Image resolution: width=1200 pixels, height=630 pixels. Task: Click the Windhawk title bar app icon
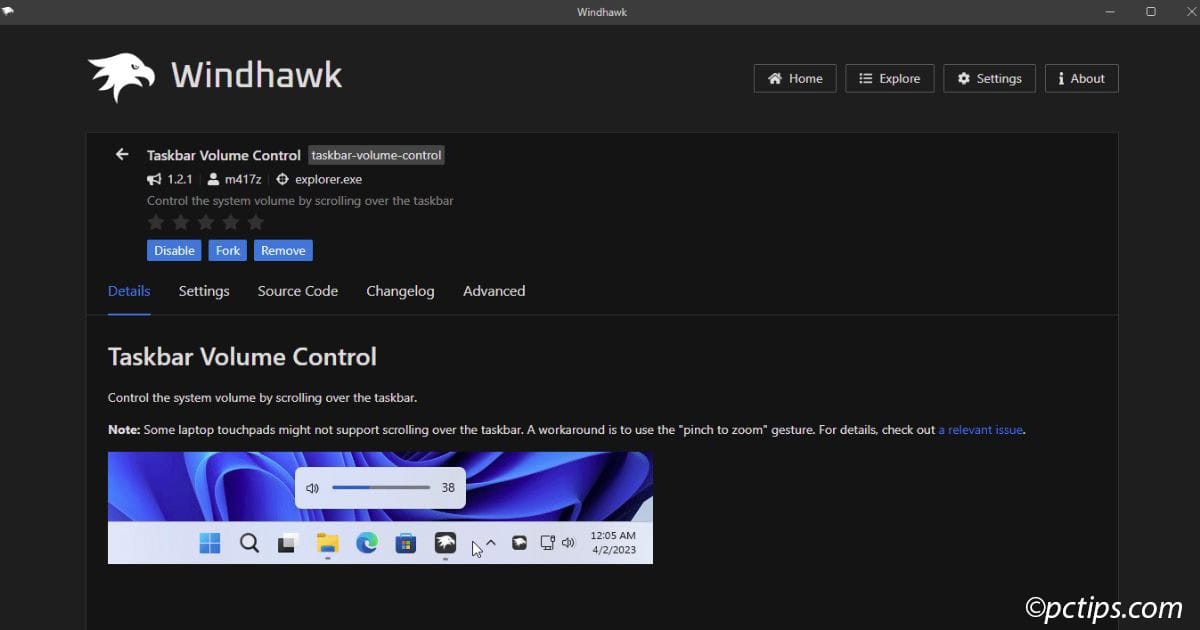tap(8, 11)
